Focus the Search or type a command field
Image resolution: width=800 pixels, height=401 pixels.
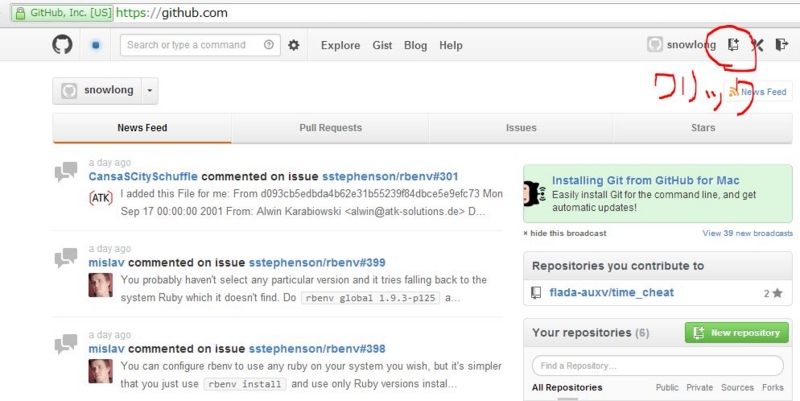[200, 45]
